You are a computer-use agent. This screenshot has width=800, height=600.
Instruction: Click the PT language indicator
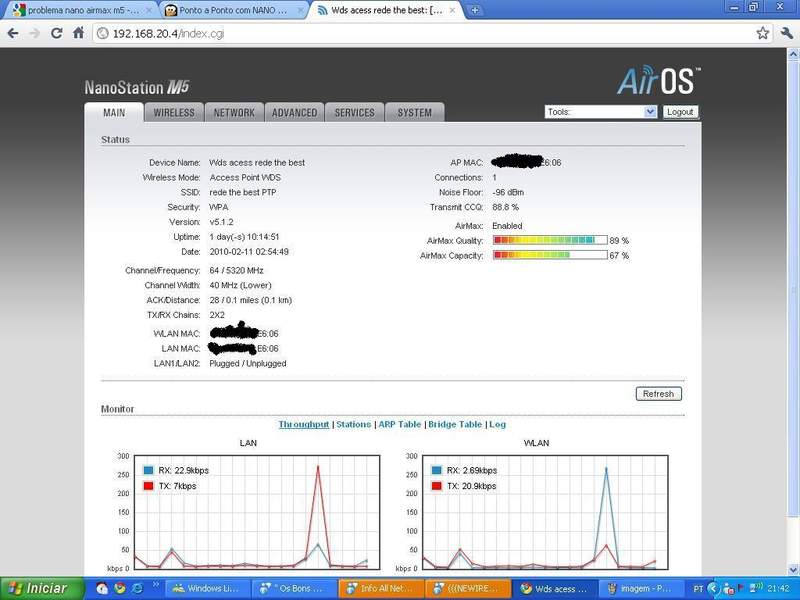(x=698, y=589)
